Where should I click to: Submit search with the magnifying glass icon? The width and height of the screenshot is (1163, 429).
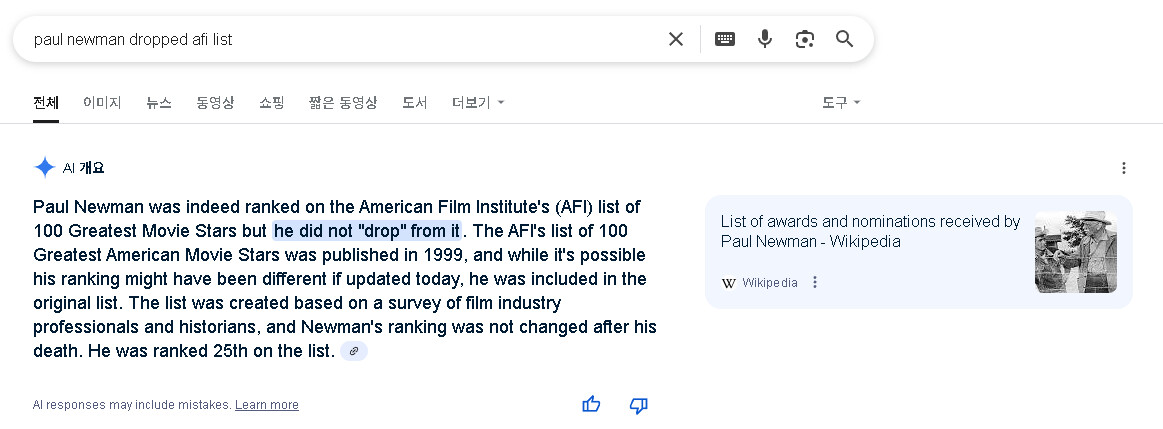[845, 39]
